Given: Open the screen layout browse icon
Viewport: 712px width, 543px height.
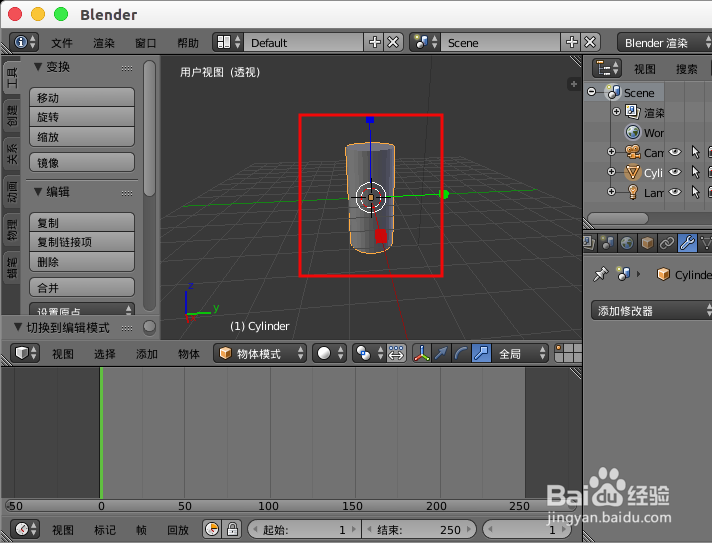Looking at the screenshot, I should 228,43.
